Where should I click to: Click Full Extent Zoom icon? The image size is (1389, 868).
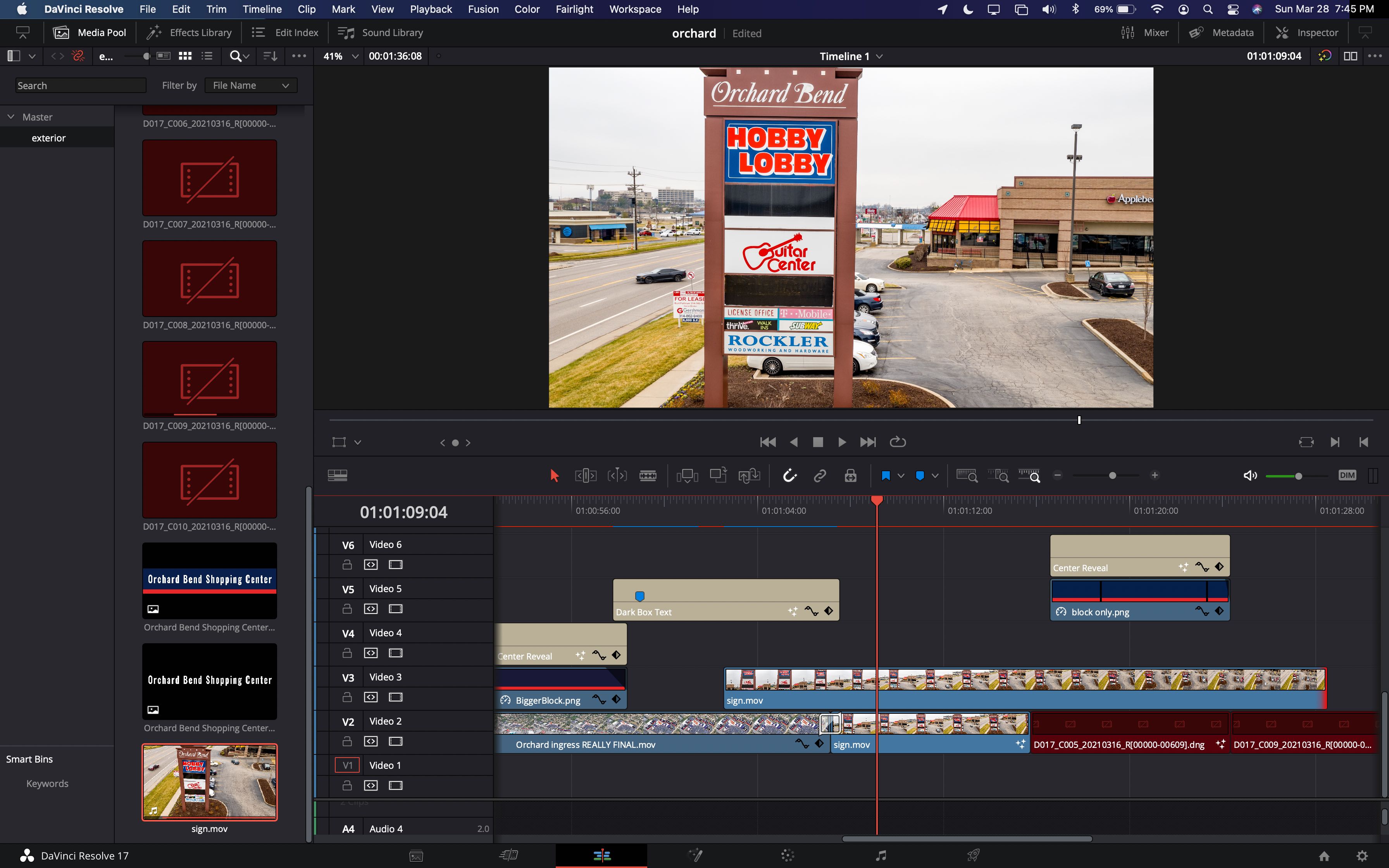pos(967,475)
